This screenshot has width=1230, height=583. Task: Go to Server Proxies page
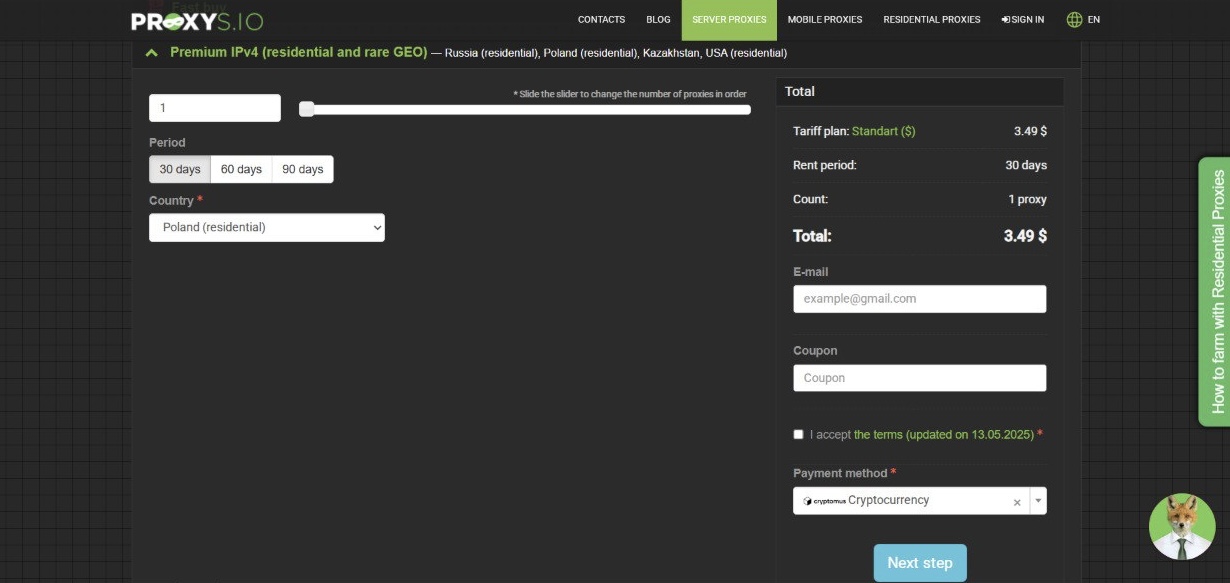pos(729,20)
